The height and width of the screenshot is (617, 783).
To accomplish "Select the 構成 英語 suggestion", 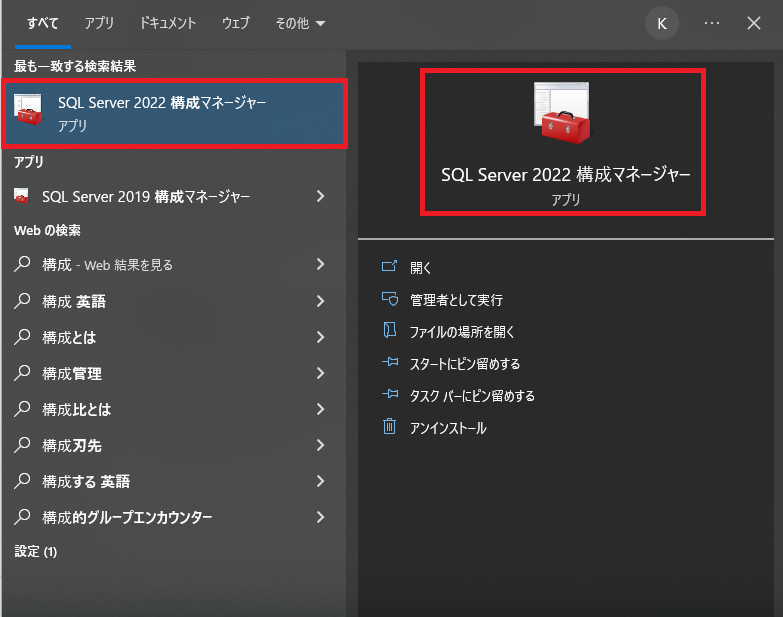I will pyautogui.click(x=74, y=302).
